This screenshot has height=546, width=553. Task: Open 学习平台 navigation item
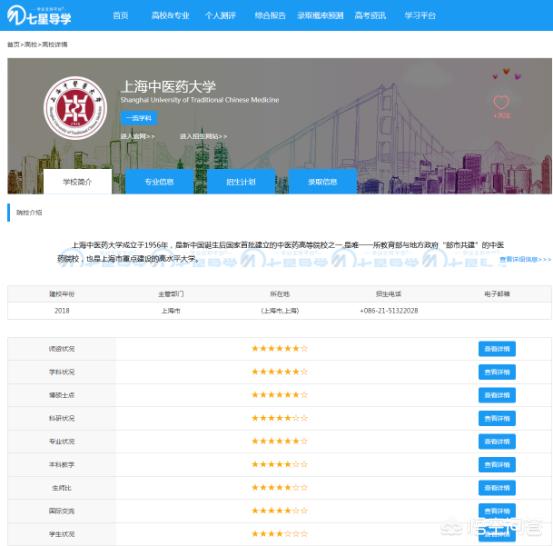pyautogui.click(x=420, y=16)
